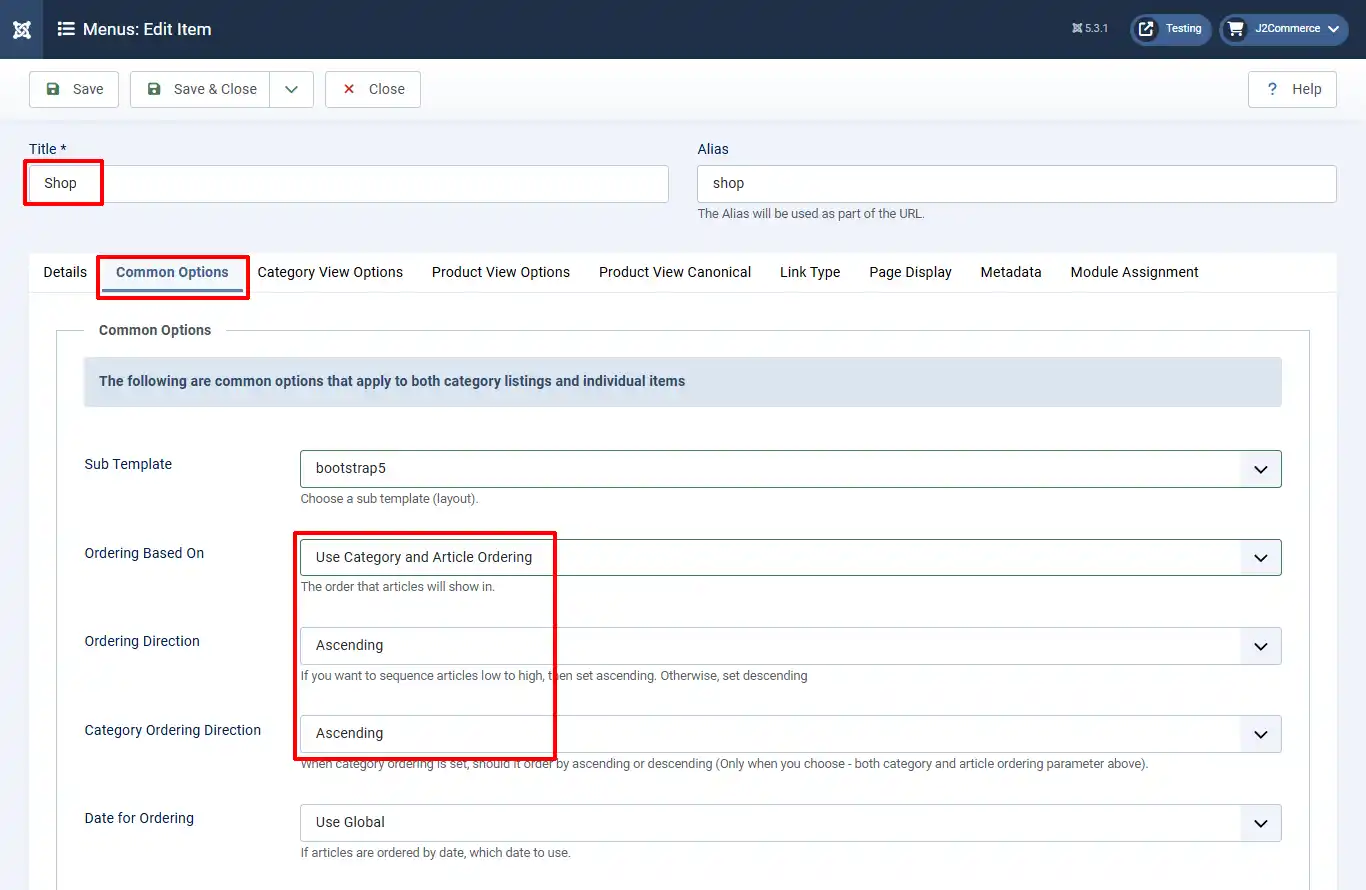Click the Joomla version 5.3.1 indicator
Image resolution: width=1366 pixels, height=890 pixels.
tap(1089, 29)
